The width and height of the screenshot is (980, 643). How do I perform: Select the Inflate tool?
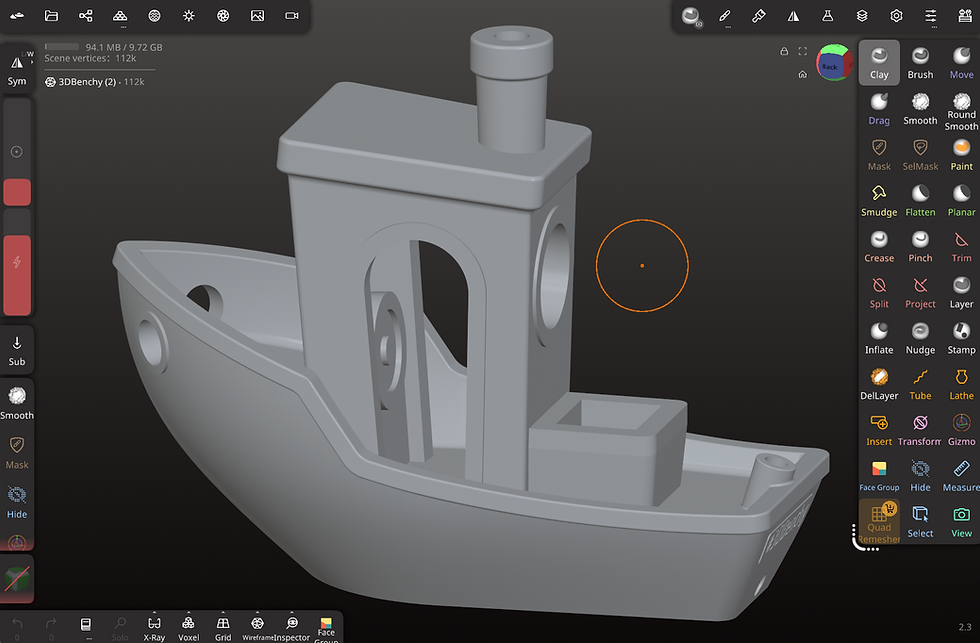pyautogui.click(x=879, y=338)
